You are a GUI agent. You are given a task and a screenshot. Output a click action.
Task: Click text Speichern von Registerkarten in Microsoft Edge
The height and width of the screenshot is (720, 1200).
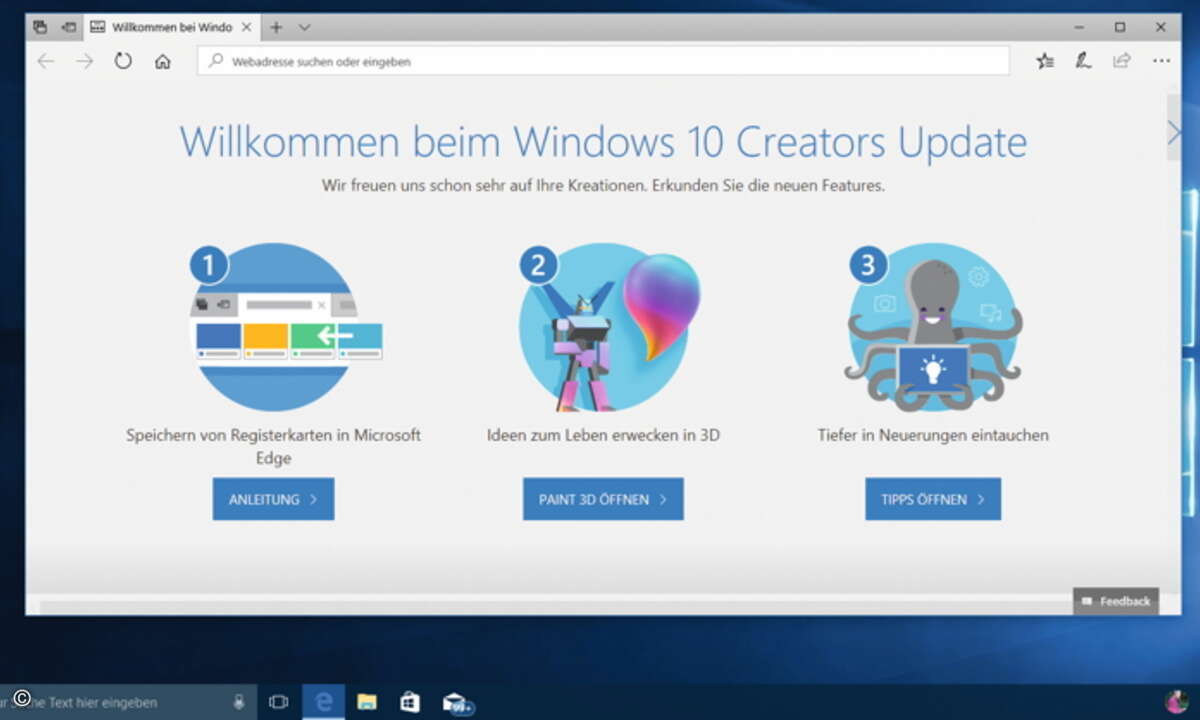(x=273, y=447)
